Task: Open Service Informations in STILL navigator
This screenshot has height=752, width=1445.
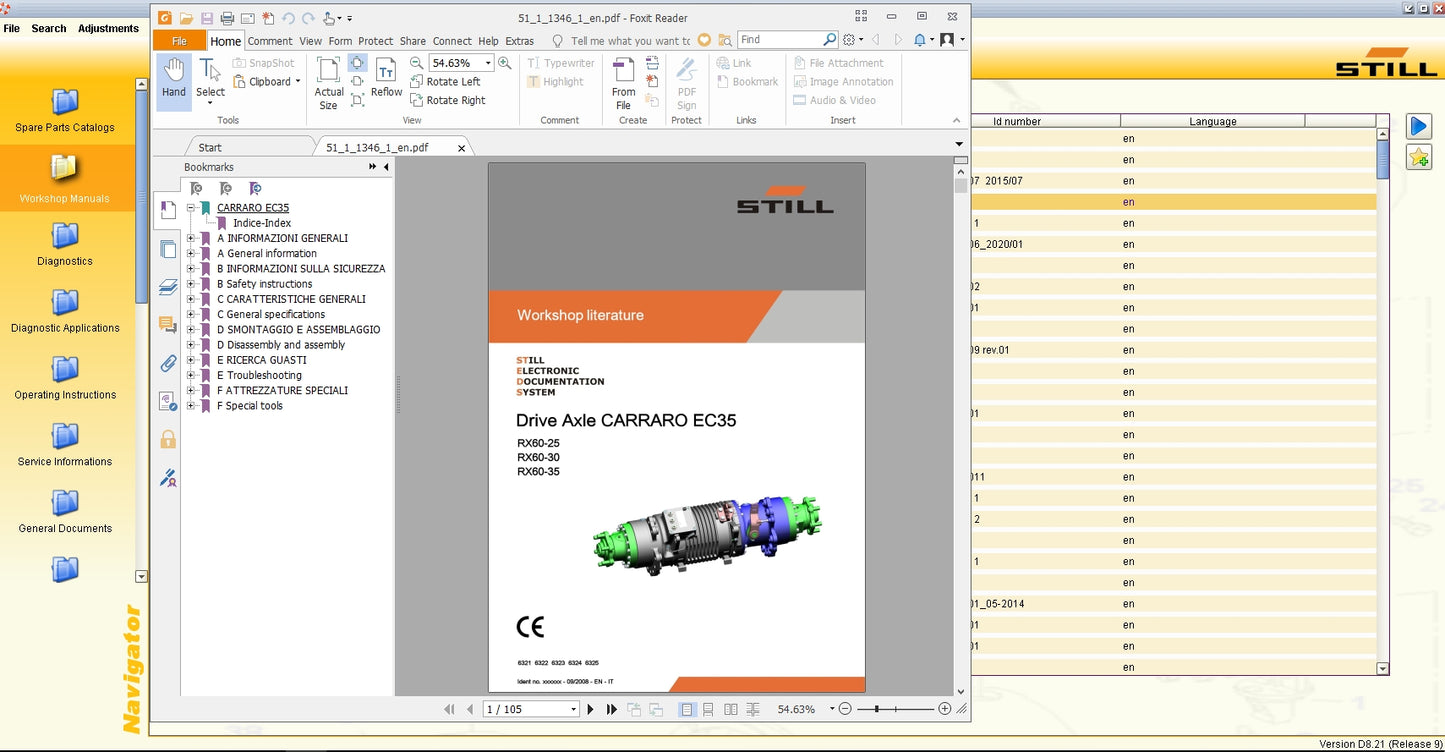Action: (65, 446)
